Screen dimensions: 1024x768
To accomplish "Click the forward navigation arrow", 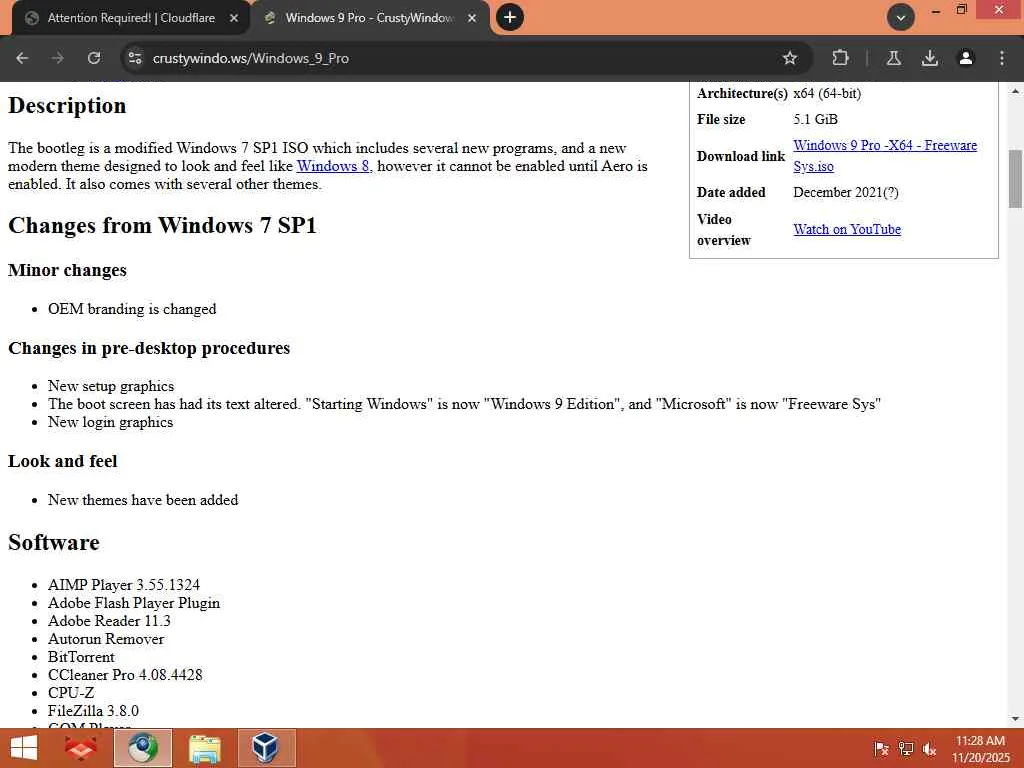I will tap(58, 58).
